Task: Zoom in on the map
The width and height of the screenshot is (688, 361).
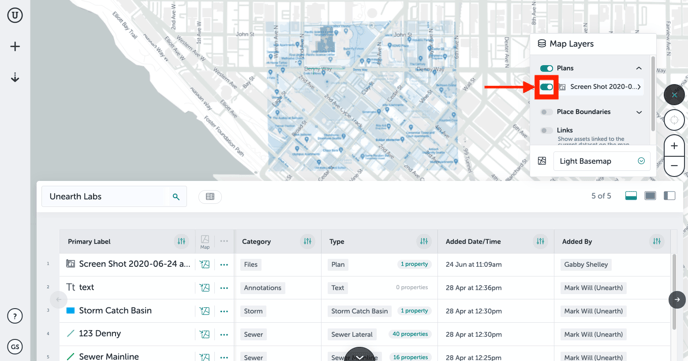Action: 674,146
